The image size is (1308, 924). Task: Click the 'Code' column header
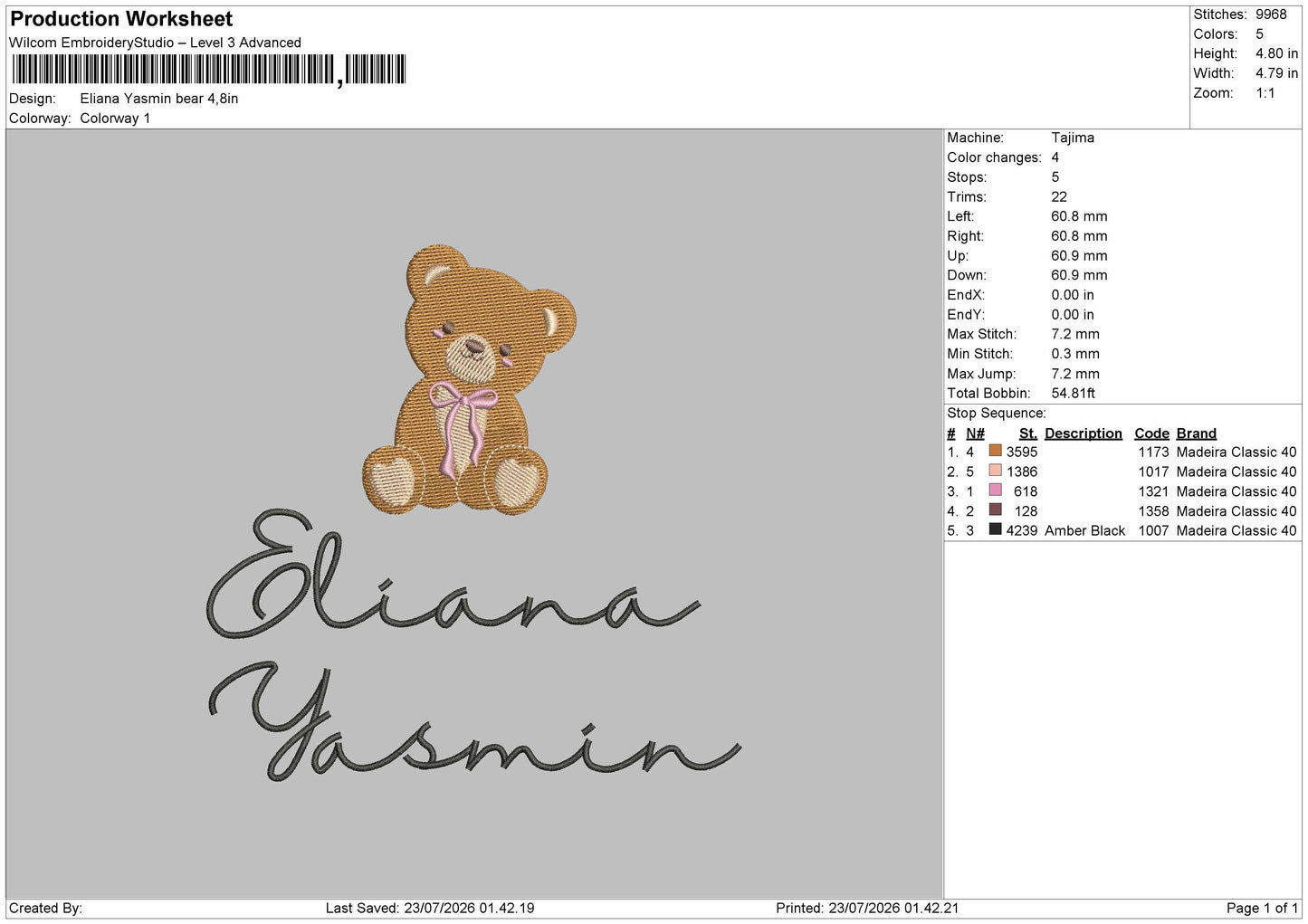pyautogui.click(x=1151, y=433)
